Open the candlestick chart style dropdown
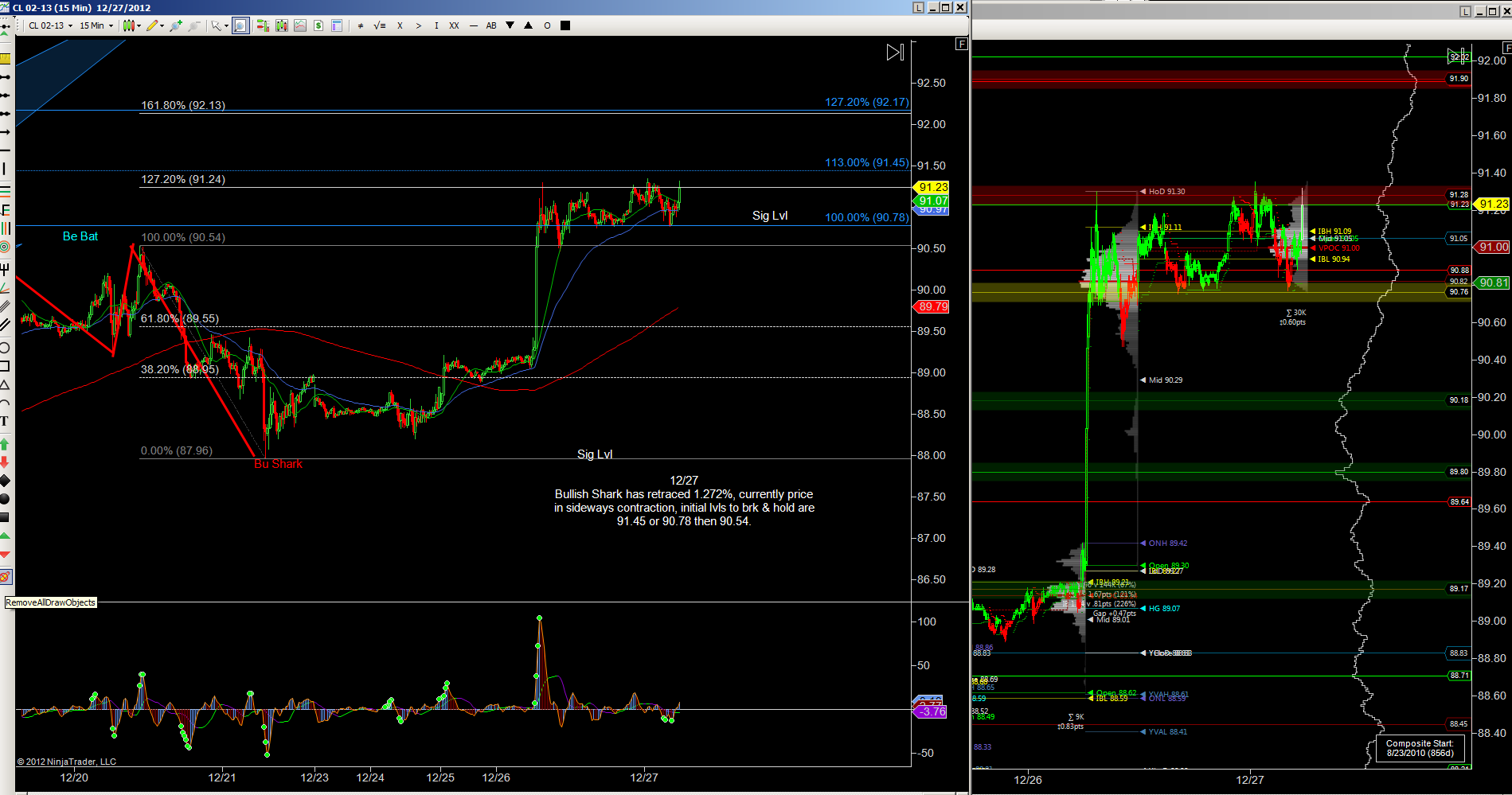 132,25
